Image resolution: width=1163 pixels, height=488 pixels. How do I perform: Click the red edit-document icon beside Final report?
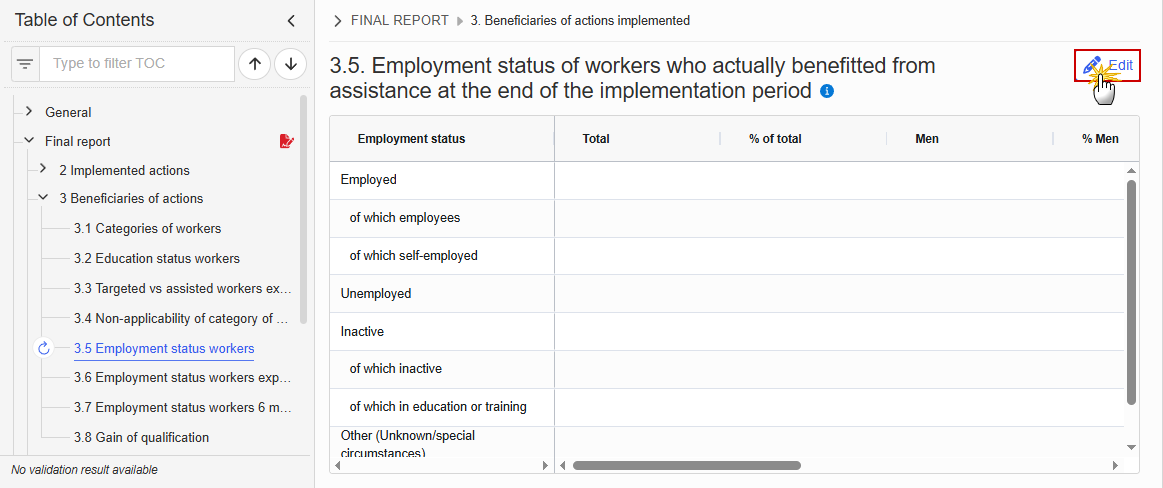(286, 141)
